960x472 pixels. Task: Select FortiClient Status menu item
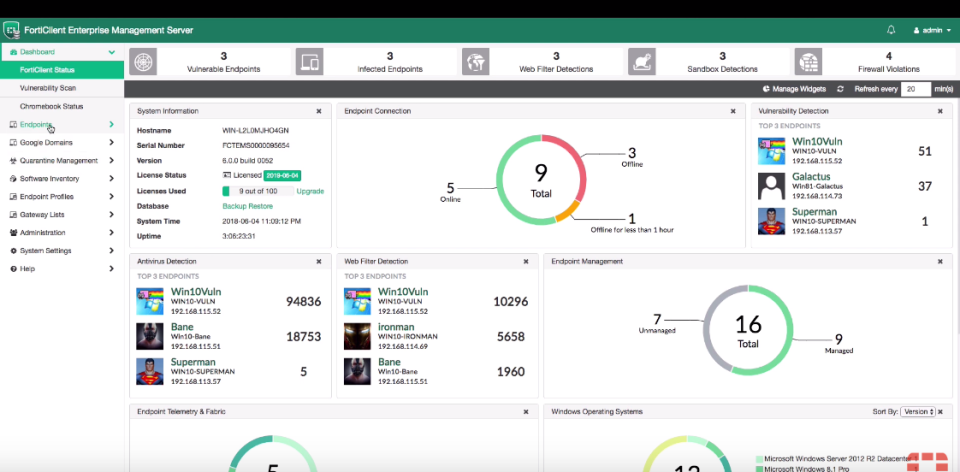pyautogui.click(x=62, y=70)
